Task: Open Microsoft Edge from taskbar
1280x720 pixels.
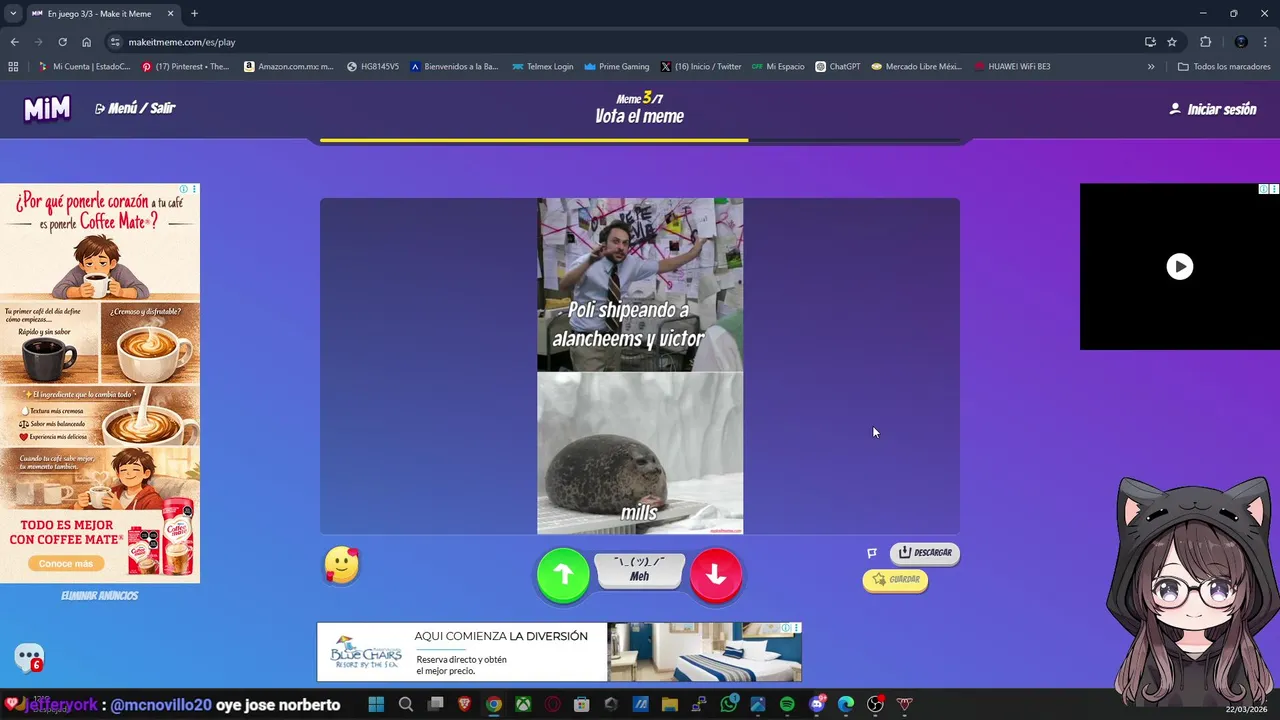Action: point(846,705)
